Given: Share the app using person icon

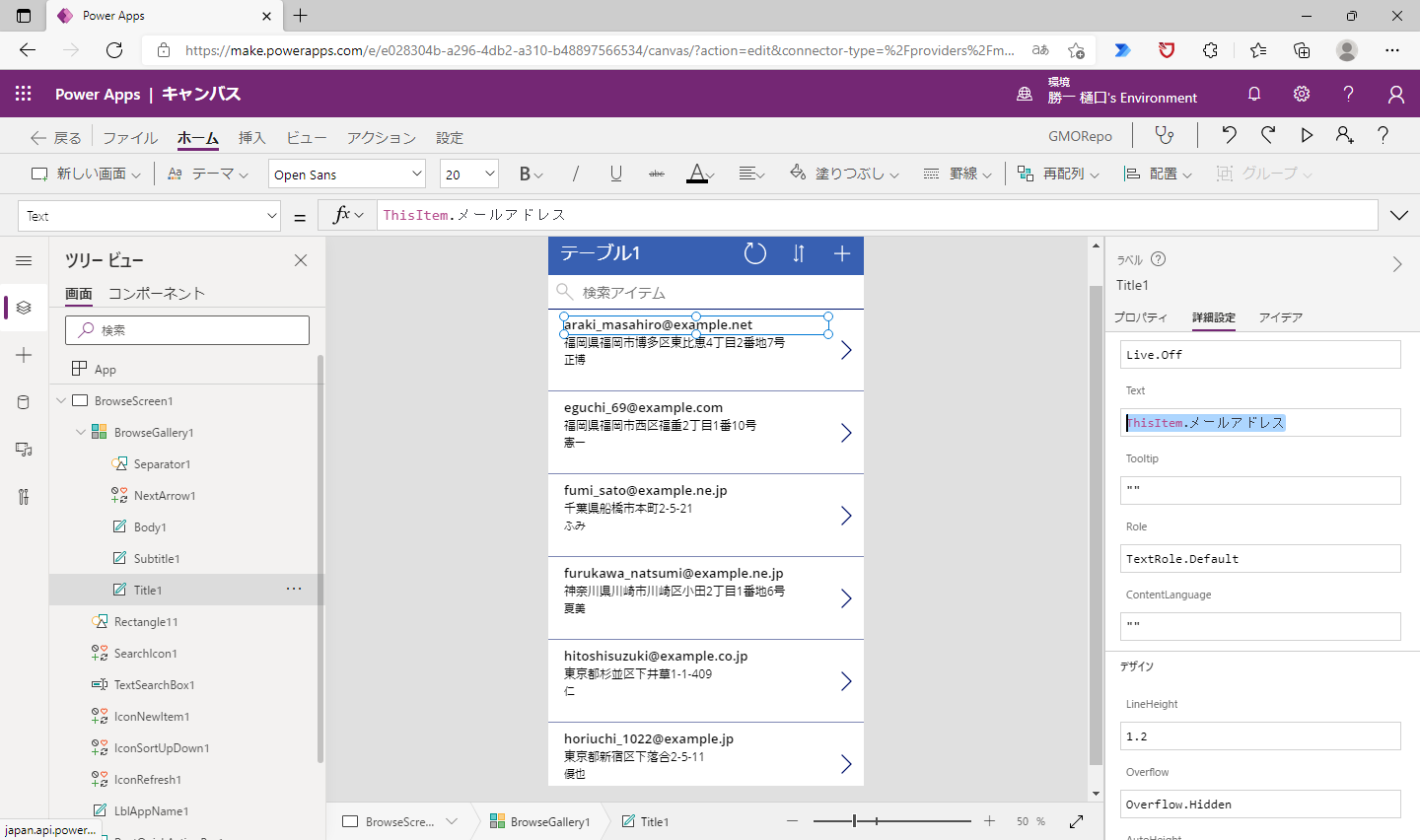Looking at the screenshot, I should (1345, 135).
